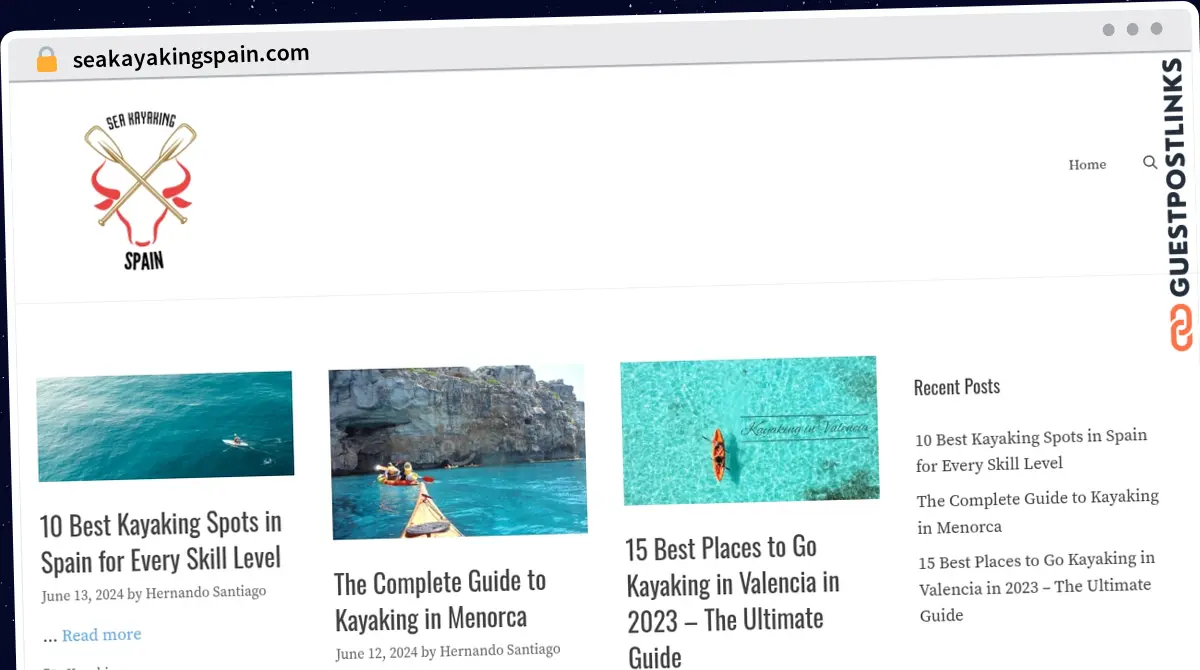Open sidebar link '10 Best Kayaking Spots in Spain'

1031,450
